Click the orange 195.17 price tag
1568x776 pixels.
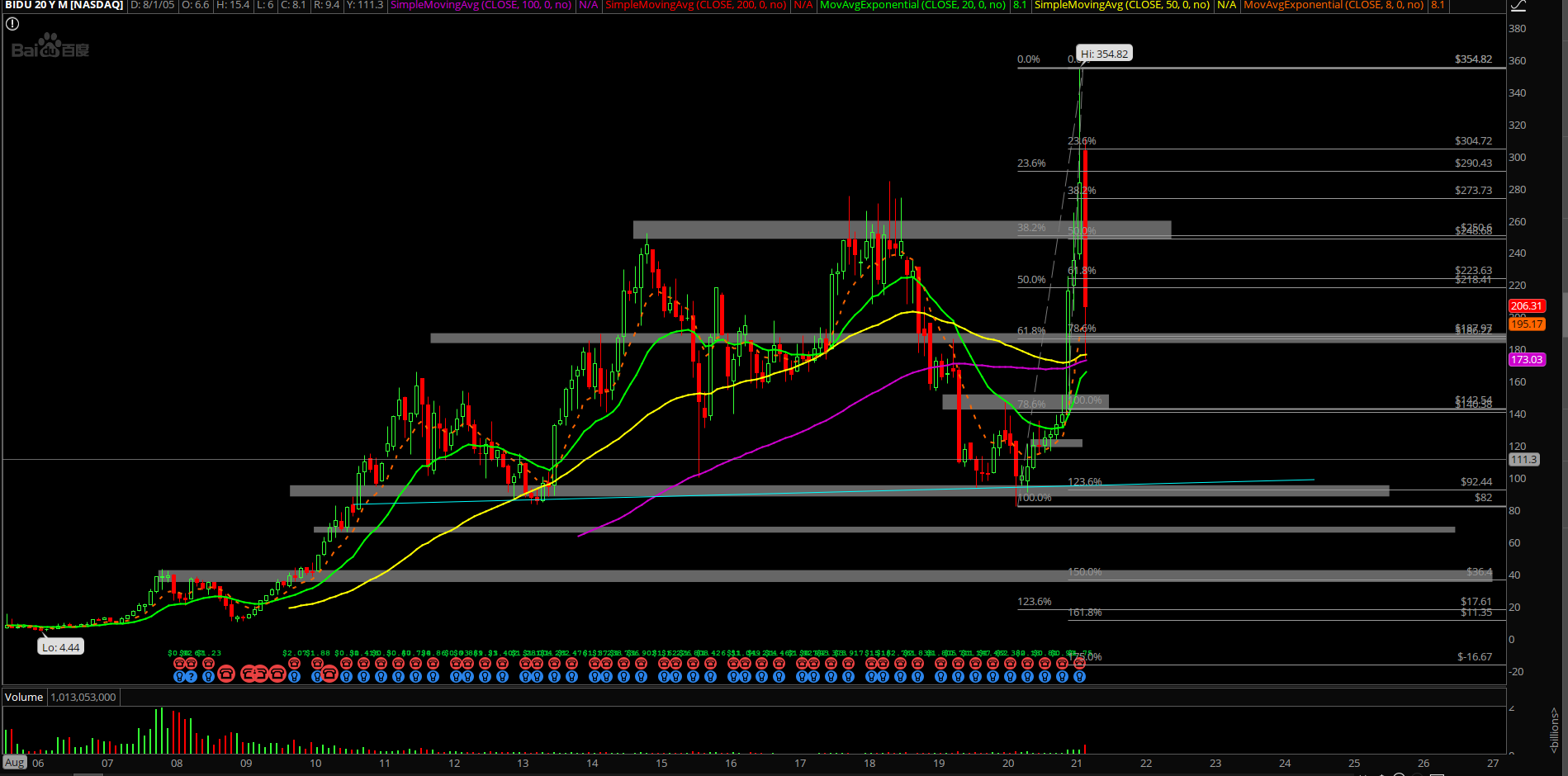(1527, 324)
